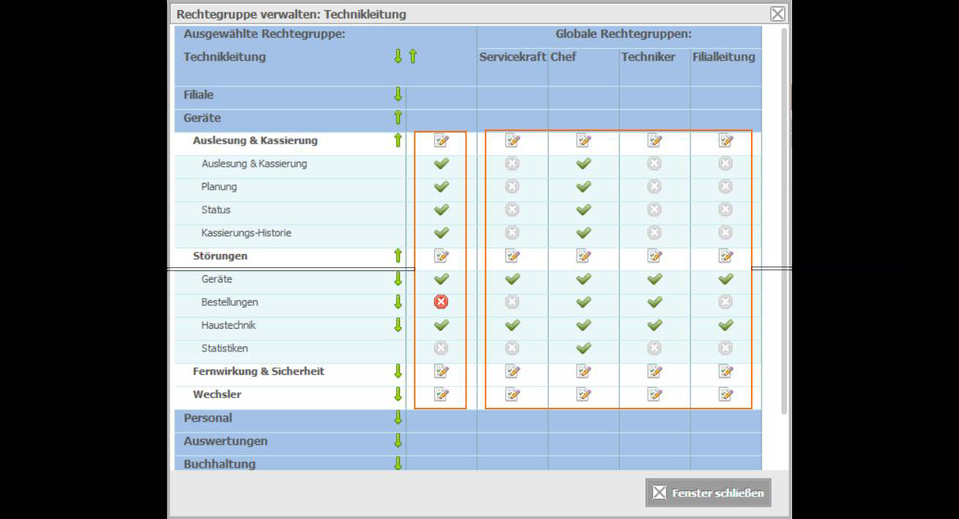Click Störungen edit icon under Servicekraft
This screenshot has width=959, height=519.
(513, 256)
